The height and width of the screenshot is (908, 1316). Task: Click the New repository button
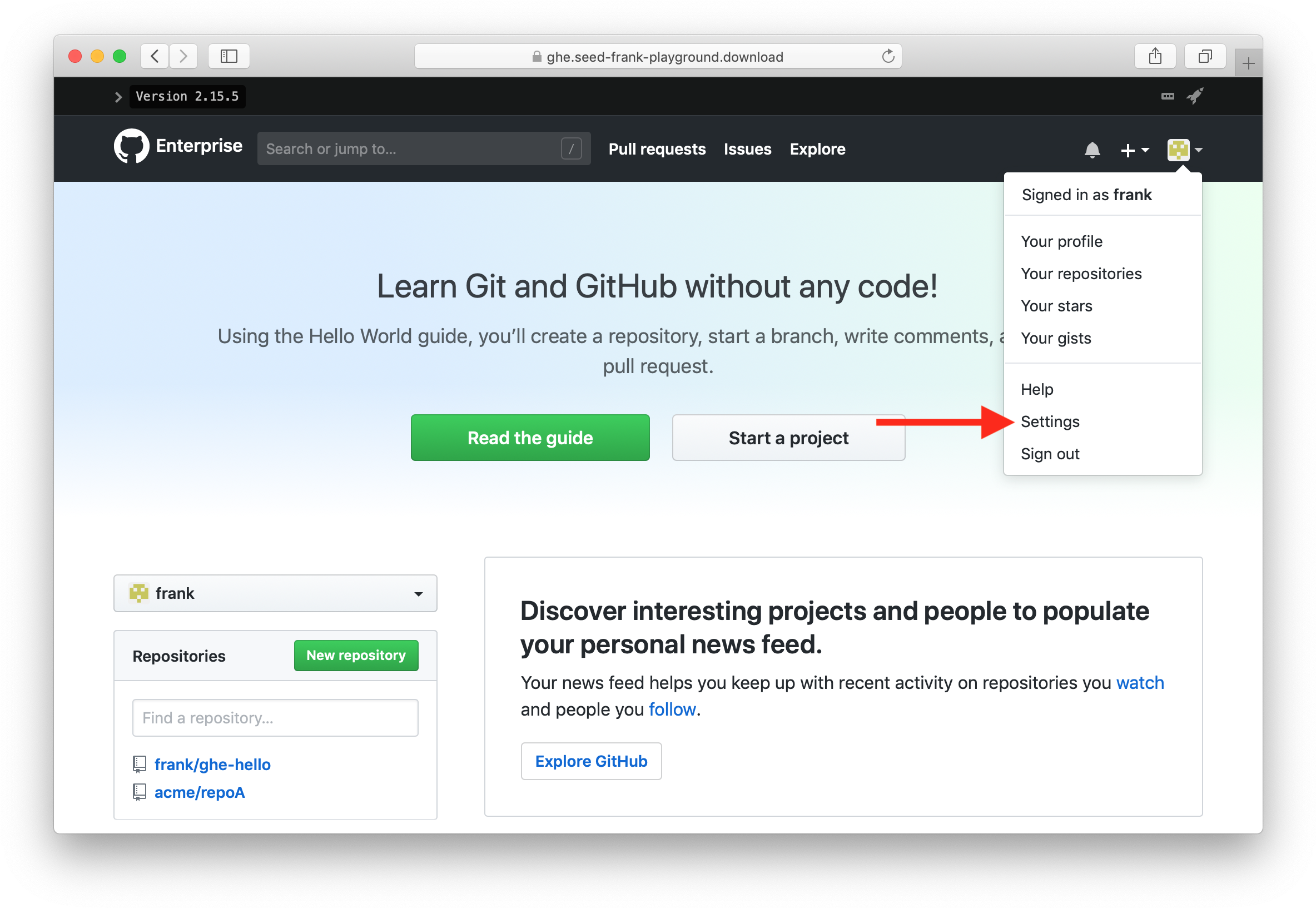point(356,656)
